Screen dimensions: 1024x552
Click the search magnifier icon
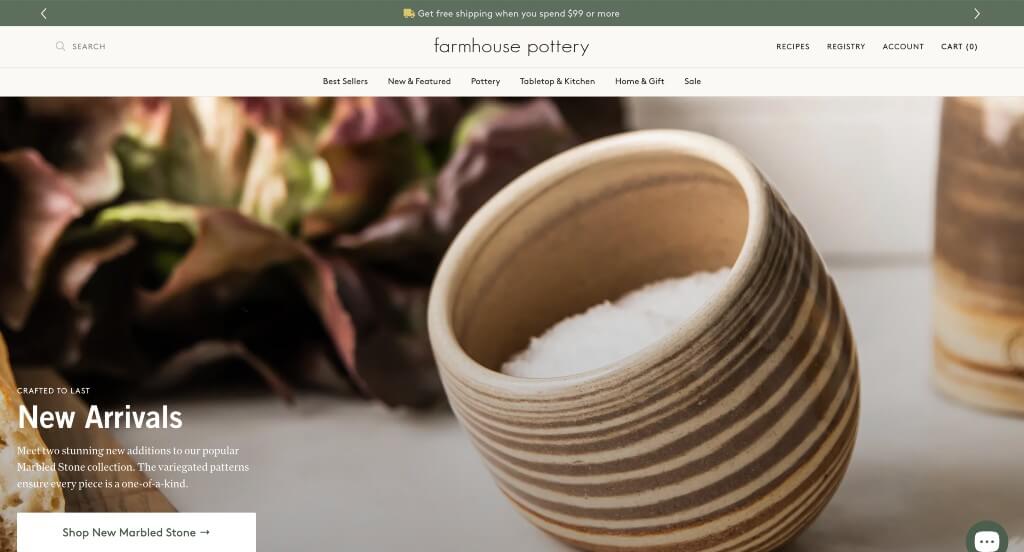pyautogui.click(x=60, y=46)
